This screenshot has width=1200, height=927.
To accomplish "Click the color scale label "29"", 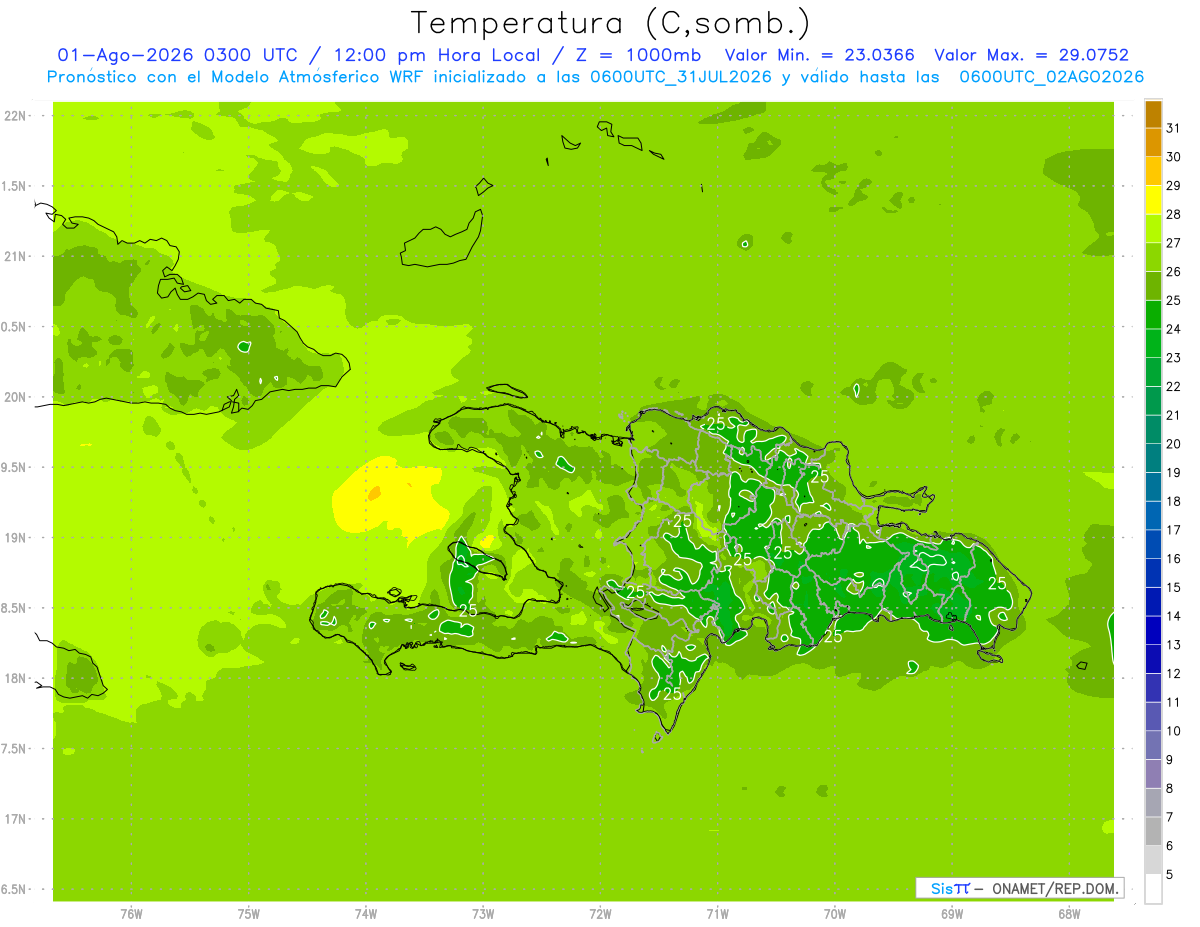I will [x=1174, y=186].
